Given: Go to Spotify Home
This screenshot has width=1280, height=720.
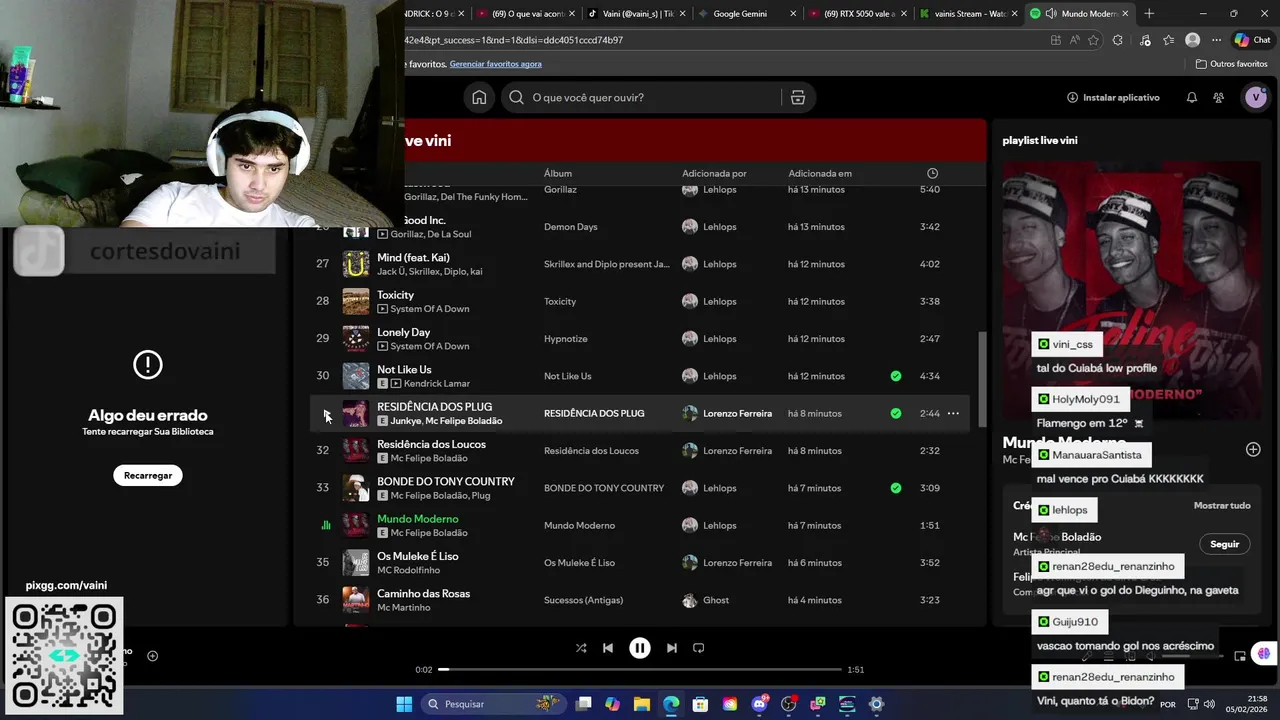Looking at the screenshot, I should pyautogui.click(x=479, y=97).
